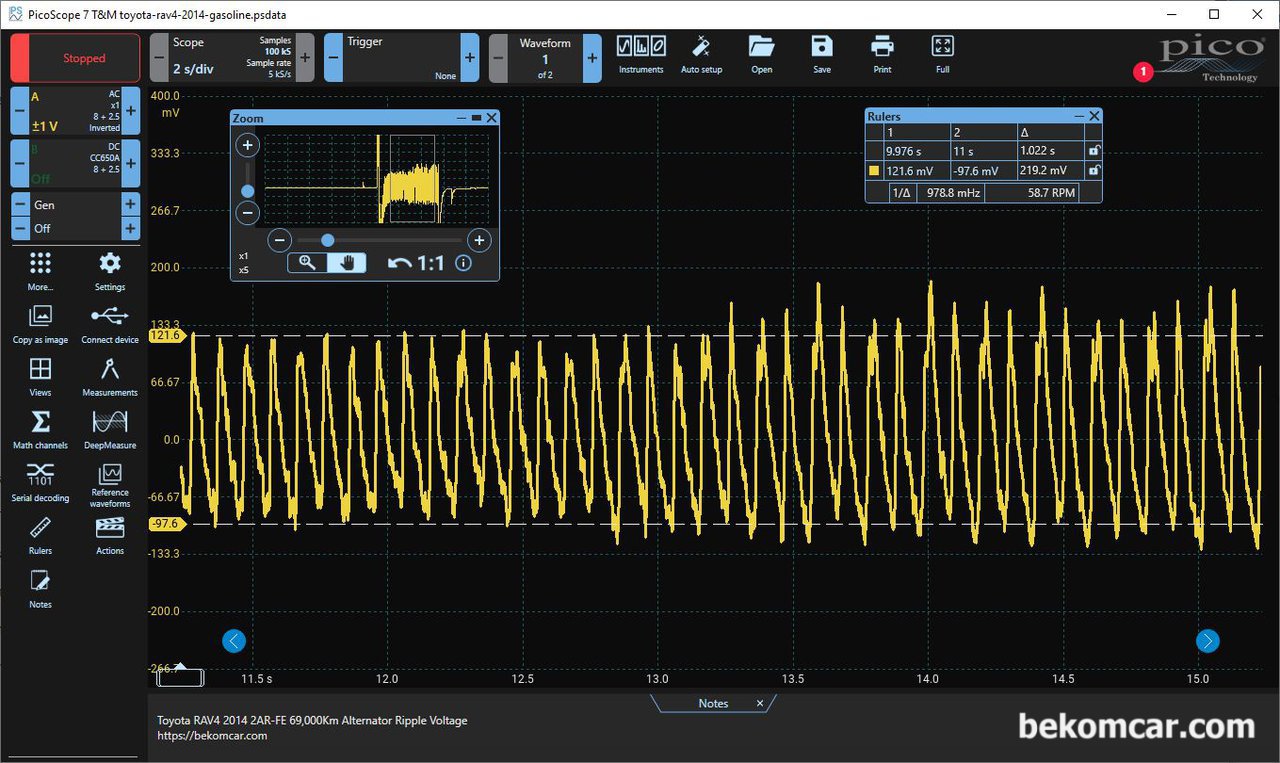Click the vertical zoom slider handle
1280x763 pixels.
(248, 191)
